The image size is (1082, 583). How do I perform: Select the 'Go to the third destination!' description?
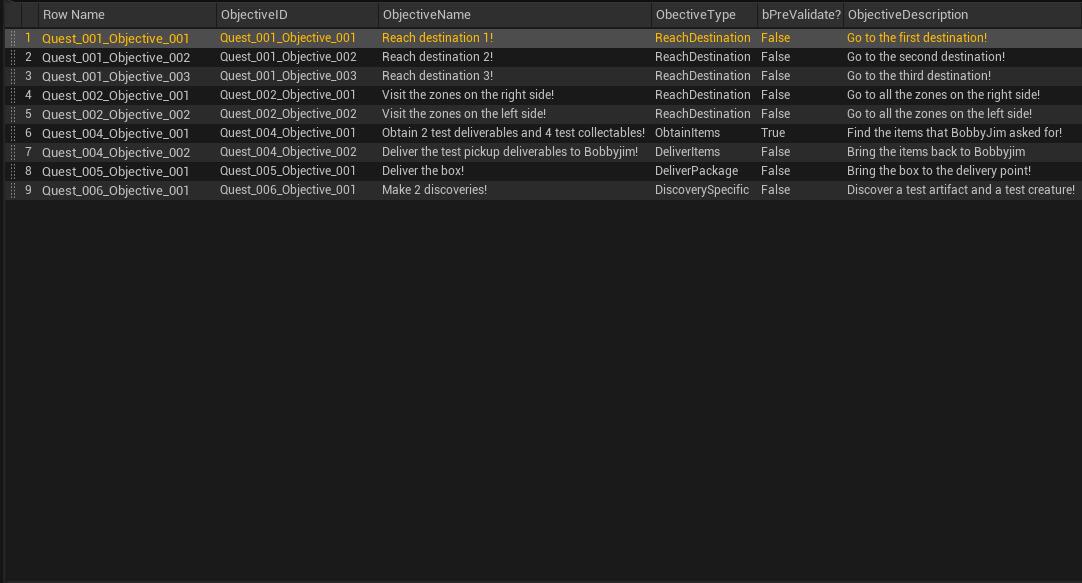pyautogui.click(x=918, y=76)
